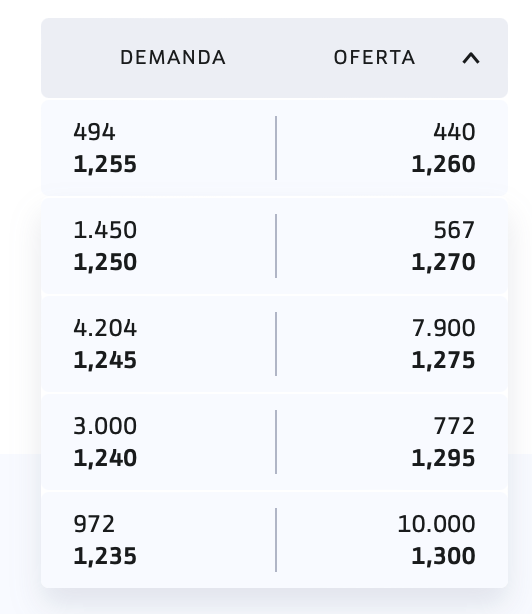Select ask price 1,260
532x614 pixels.
click(x=443, y=164)
